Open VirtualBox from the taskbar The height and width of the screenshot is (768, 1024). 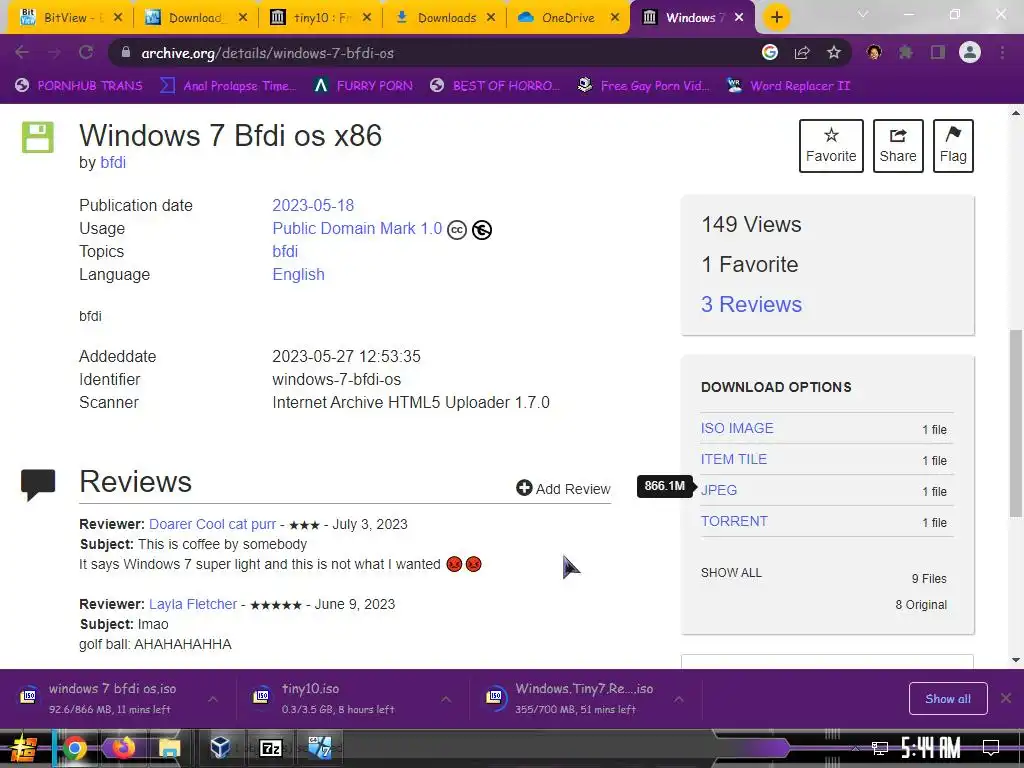tap(220, 748)
